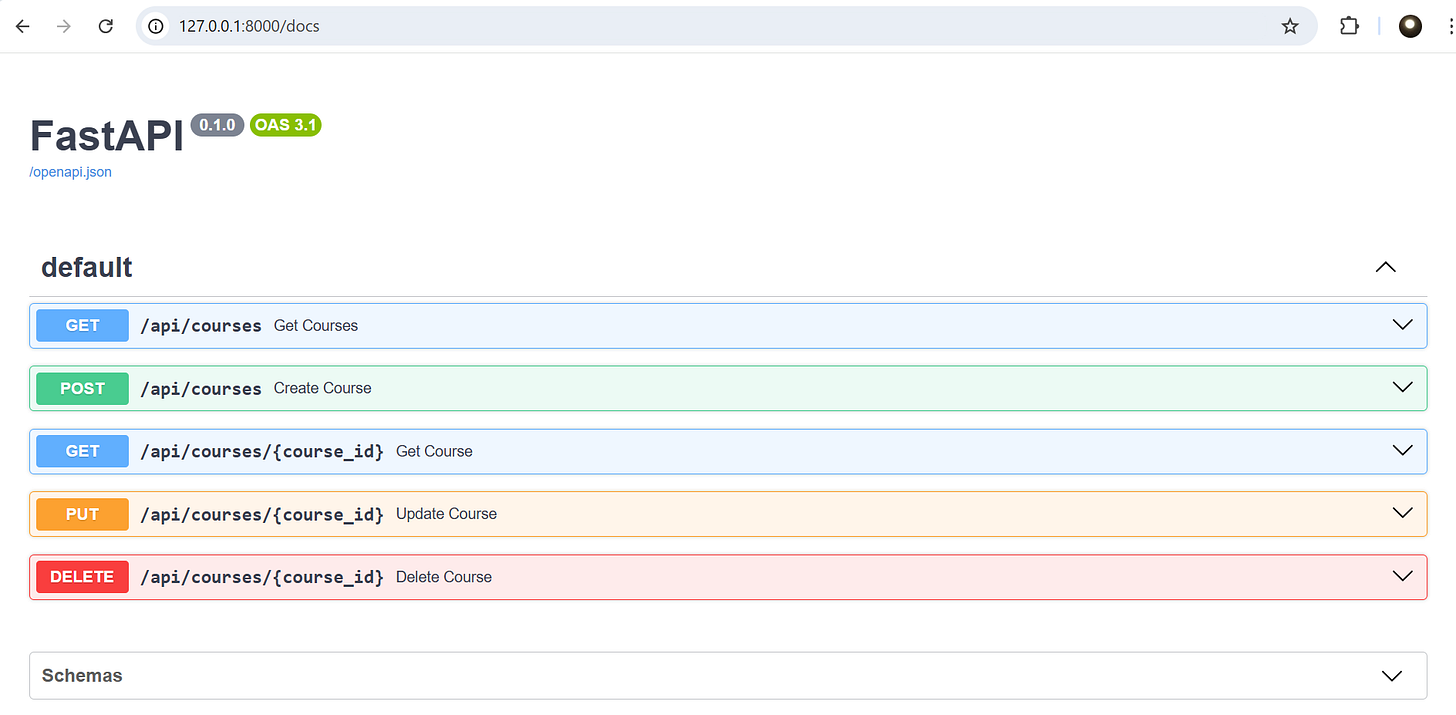Go back with the browser back arrow
The width and height of the screenshot is (1456, 715).
pos(23,27)
